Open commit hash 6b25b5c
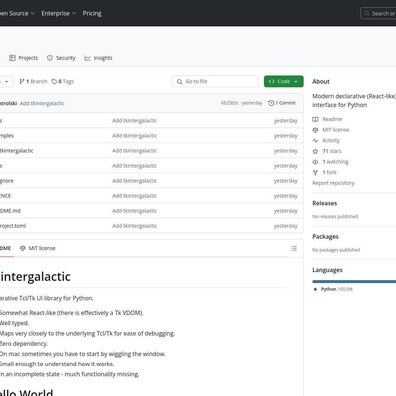Image resolution: width=396 pixels, height=396 pixels. pos(230,103)
